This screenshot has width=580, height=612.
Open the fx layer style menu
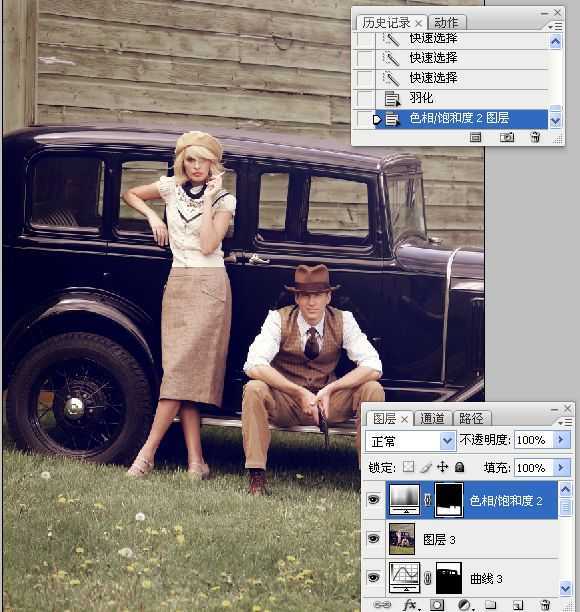[x=410, y=605]
